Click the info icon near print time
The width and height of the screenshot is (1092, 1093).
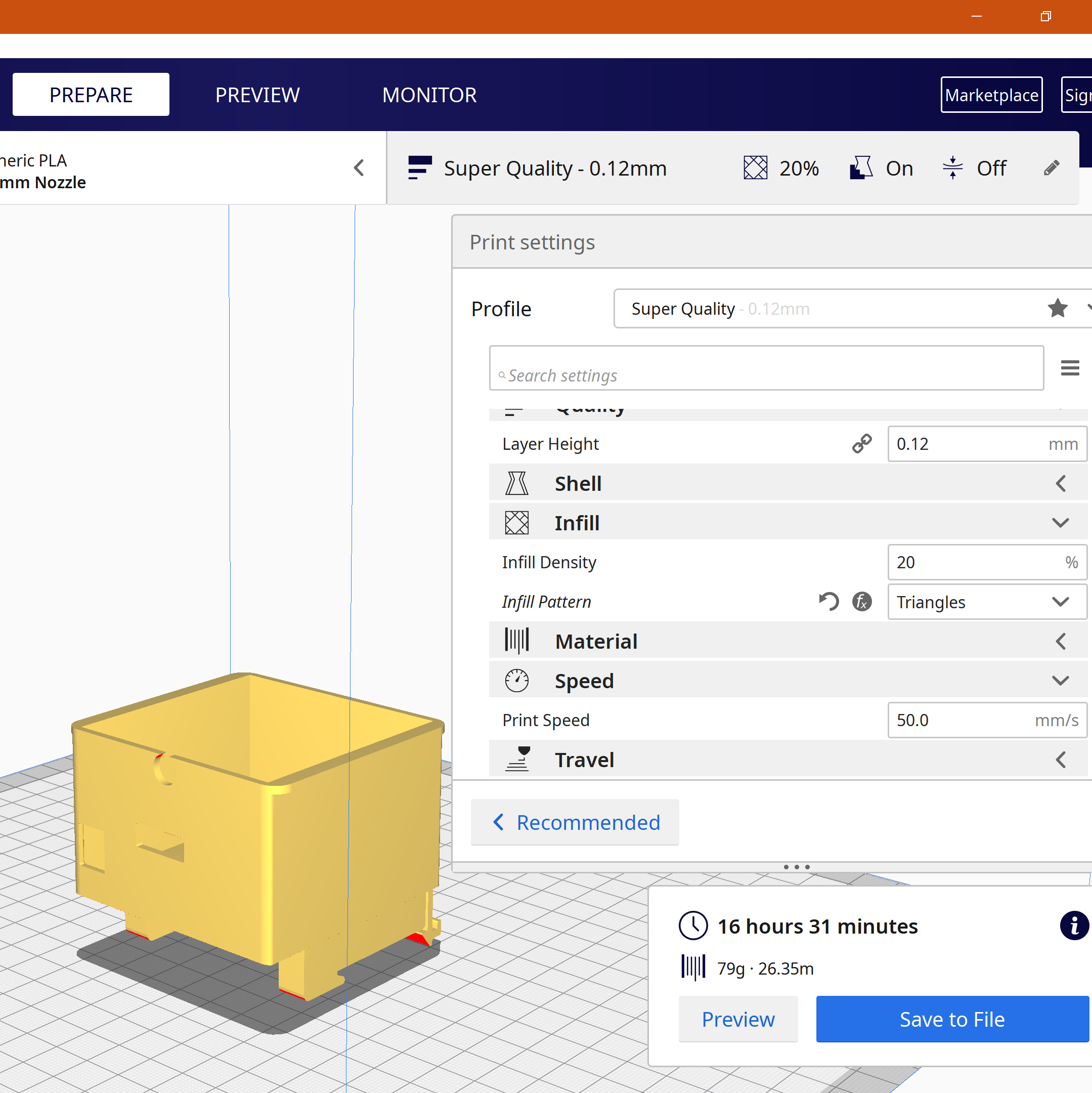tap(1073, 926)
